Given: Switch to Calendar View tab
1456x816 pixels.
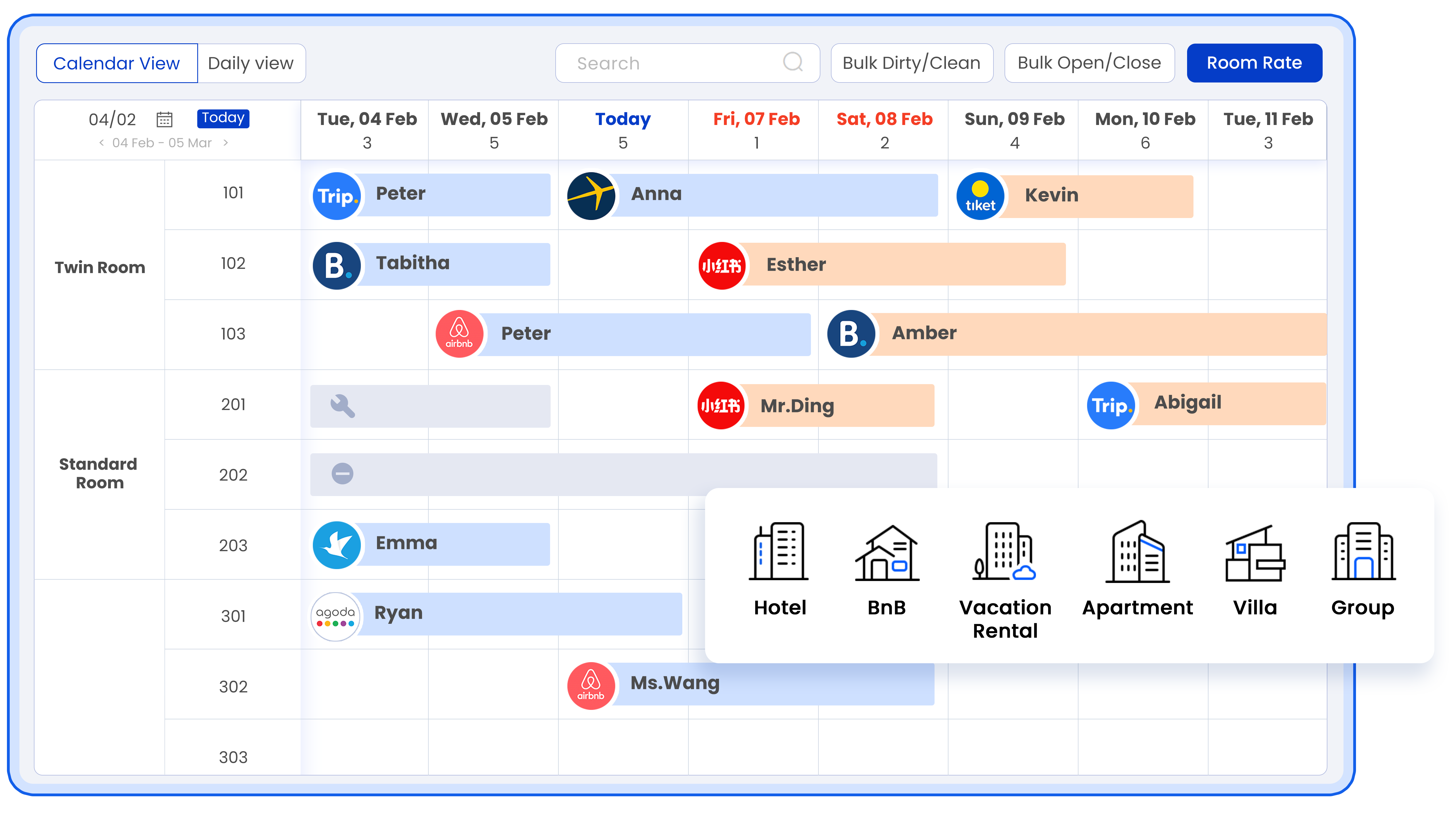Looking at the screenshot, I should point(117,63).
